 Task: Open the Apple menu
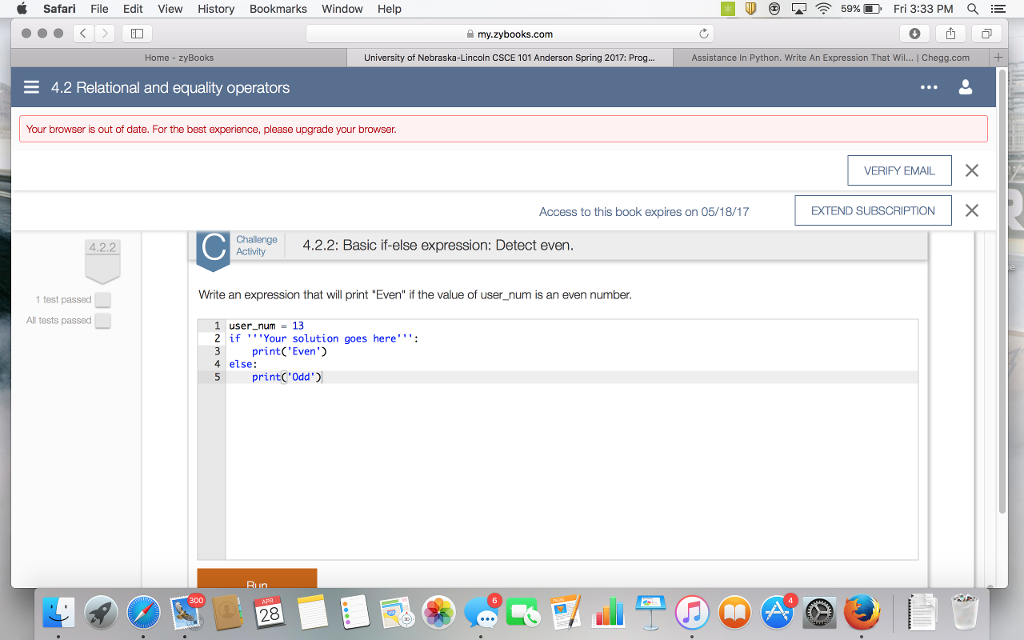(22, 8)
